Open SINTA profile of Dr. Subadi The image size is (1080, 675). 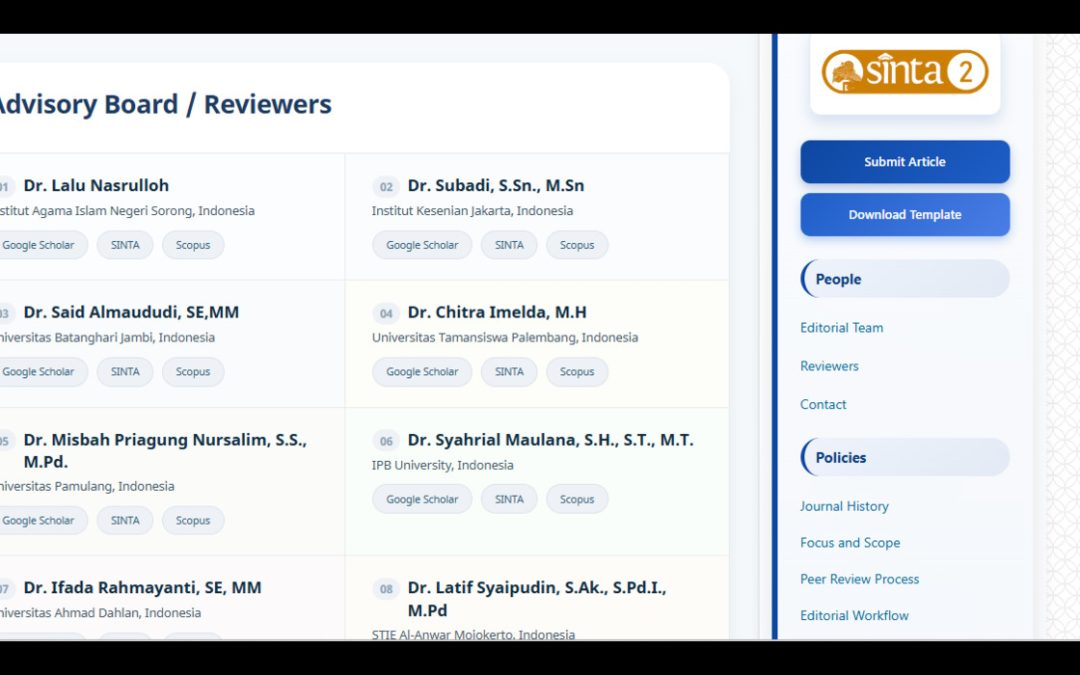click(x=509, y=245)
